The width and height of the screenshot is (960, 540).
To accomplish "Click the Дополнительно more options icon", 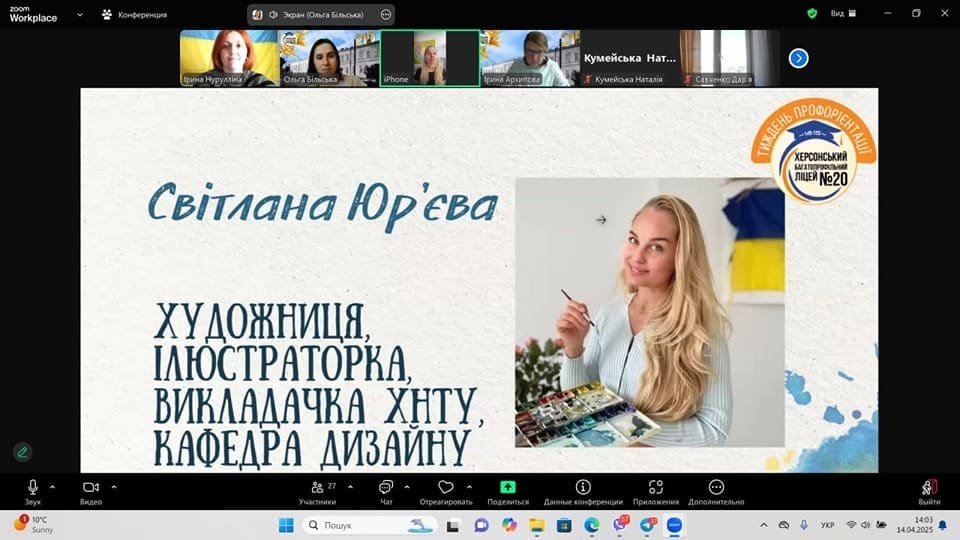I will [x=716, y=488].
